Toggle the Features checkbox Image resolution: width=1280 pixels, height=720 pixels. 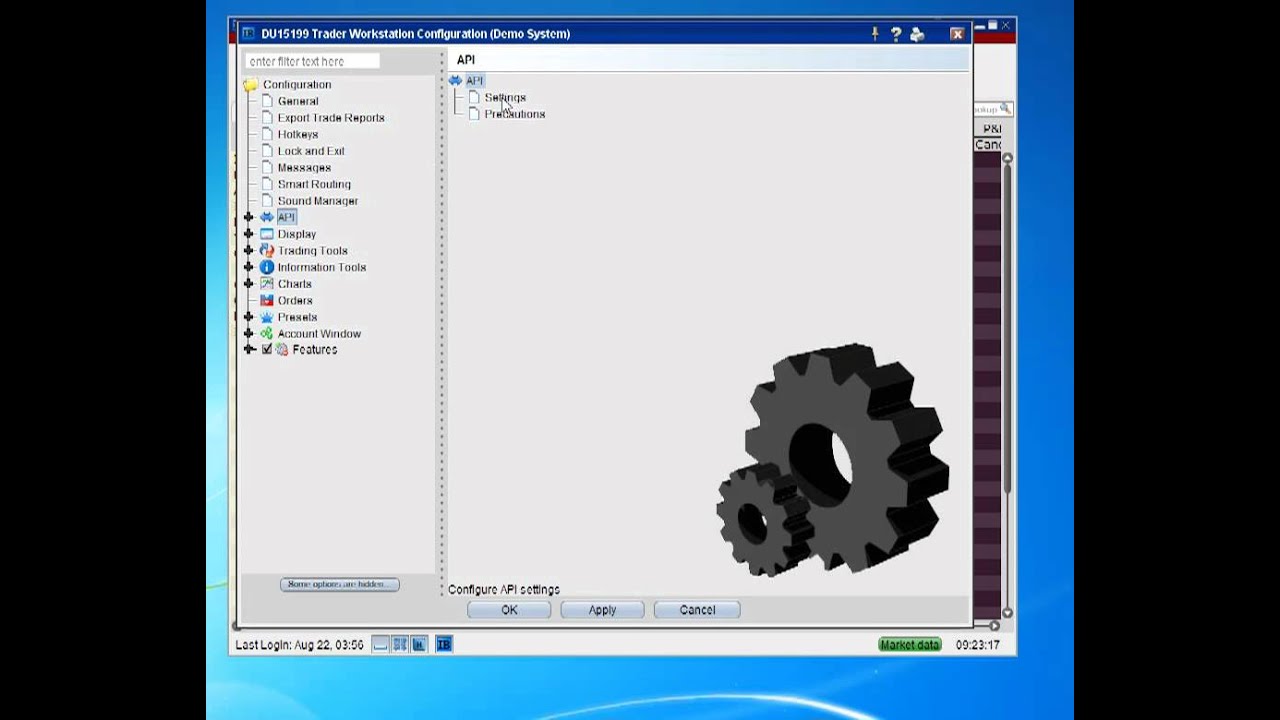click(267, 350)
